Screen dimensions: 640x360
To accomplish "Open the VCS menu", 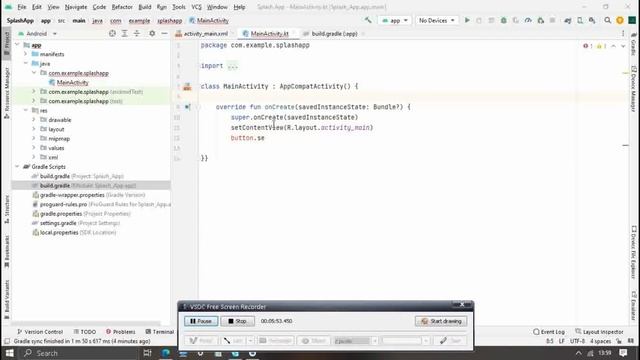I will [x=196, y=7].
